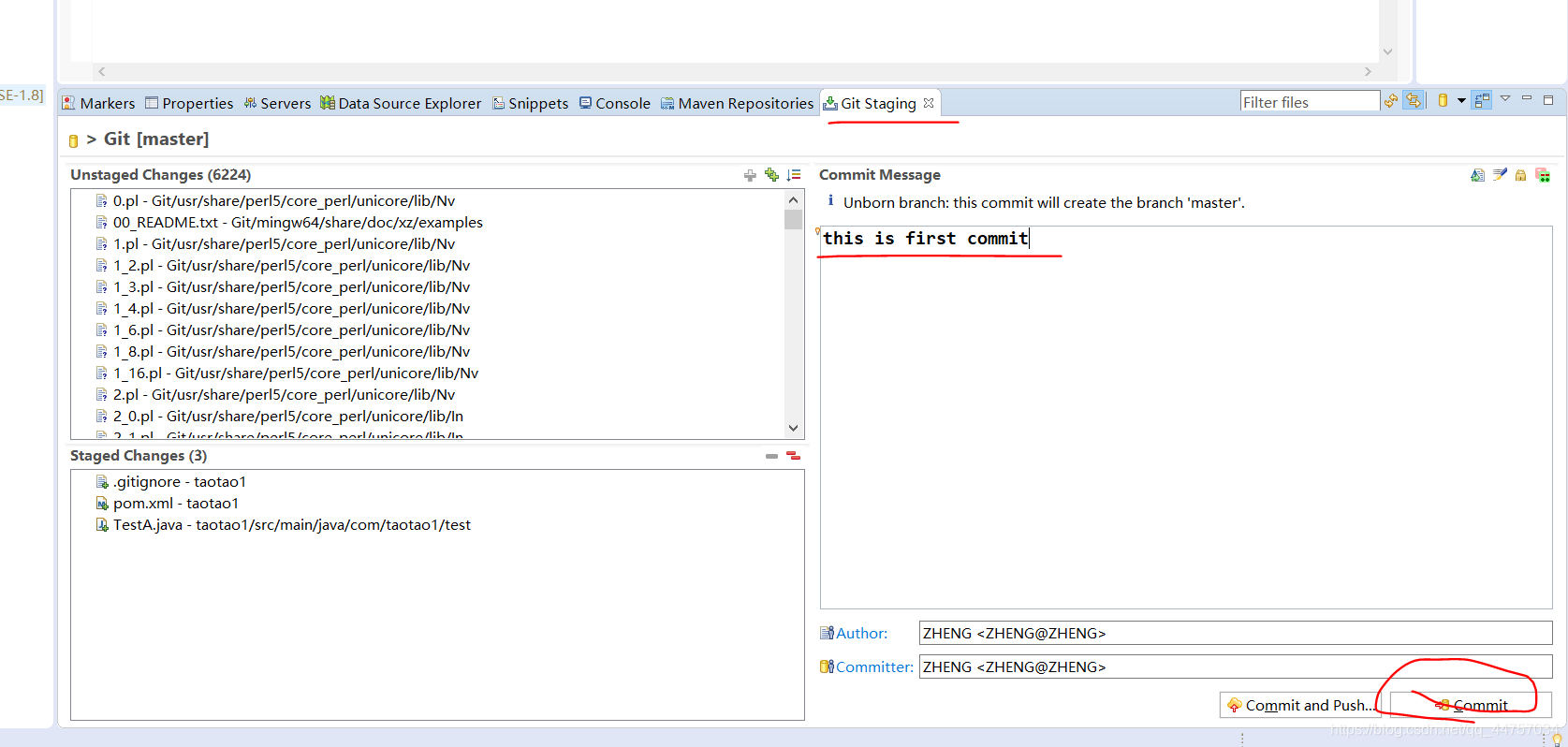Open the Markers tab
Screen dimensions: 1568x747
[x=98, y=103]
